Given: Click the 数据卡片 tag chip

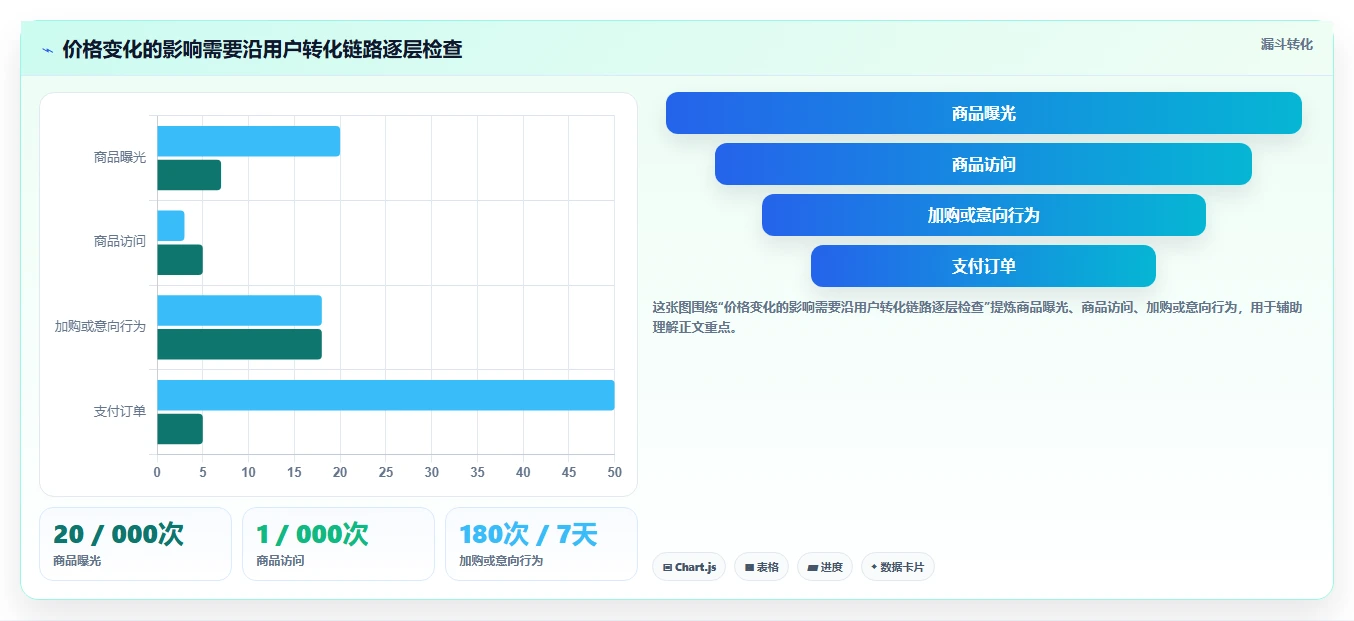Looking at the screenshot, I should coord(897,567).
